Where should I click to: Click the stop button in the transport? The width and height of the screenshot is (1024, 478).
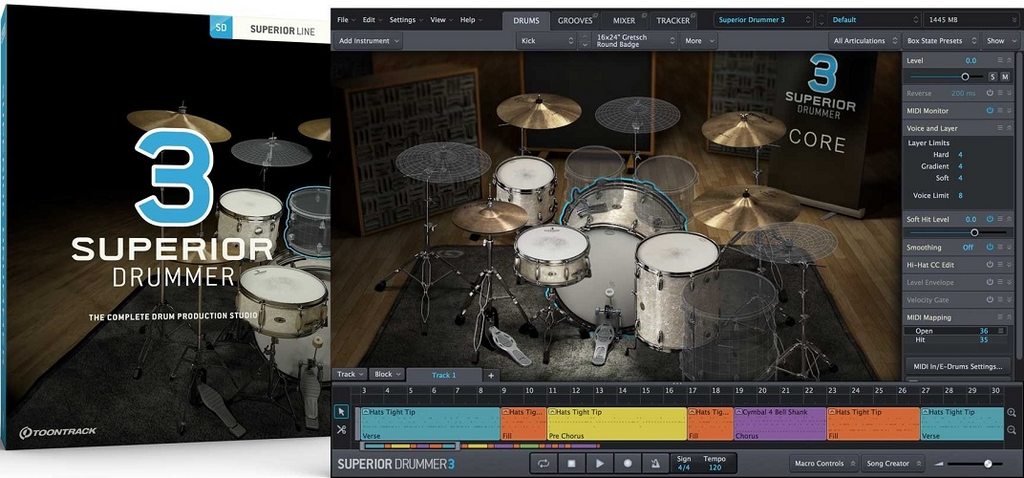click(571, 464)
